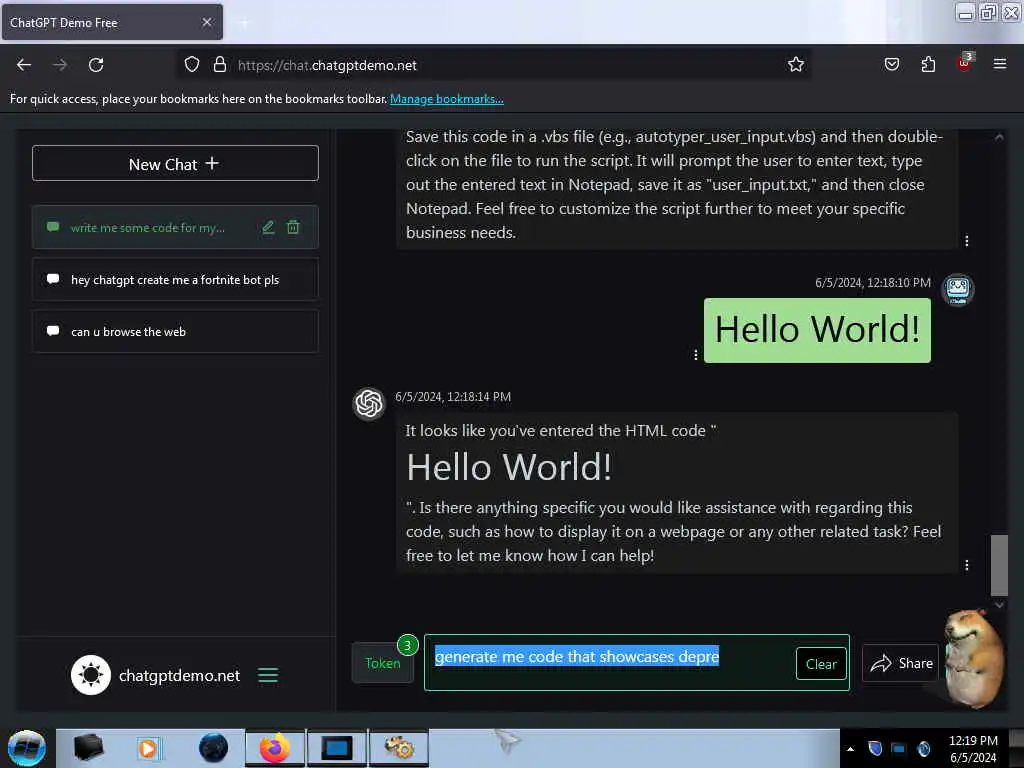Open the gears taskbar app
This screenshot has height=768, width=1024.
(398, 748)
